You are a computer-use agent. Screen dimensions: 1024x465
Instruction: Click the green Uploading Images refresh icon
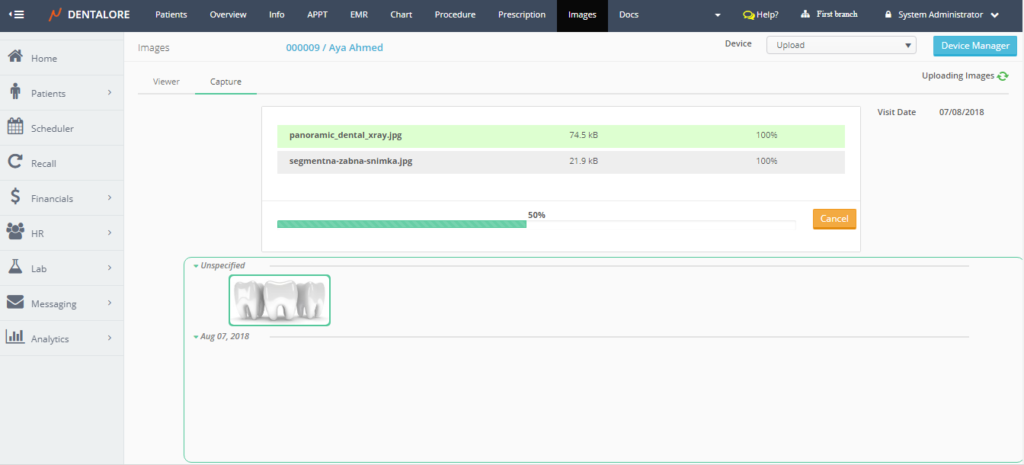click(1002, 76)
